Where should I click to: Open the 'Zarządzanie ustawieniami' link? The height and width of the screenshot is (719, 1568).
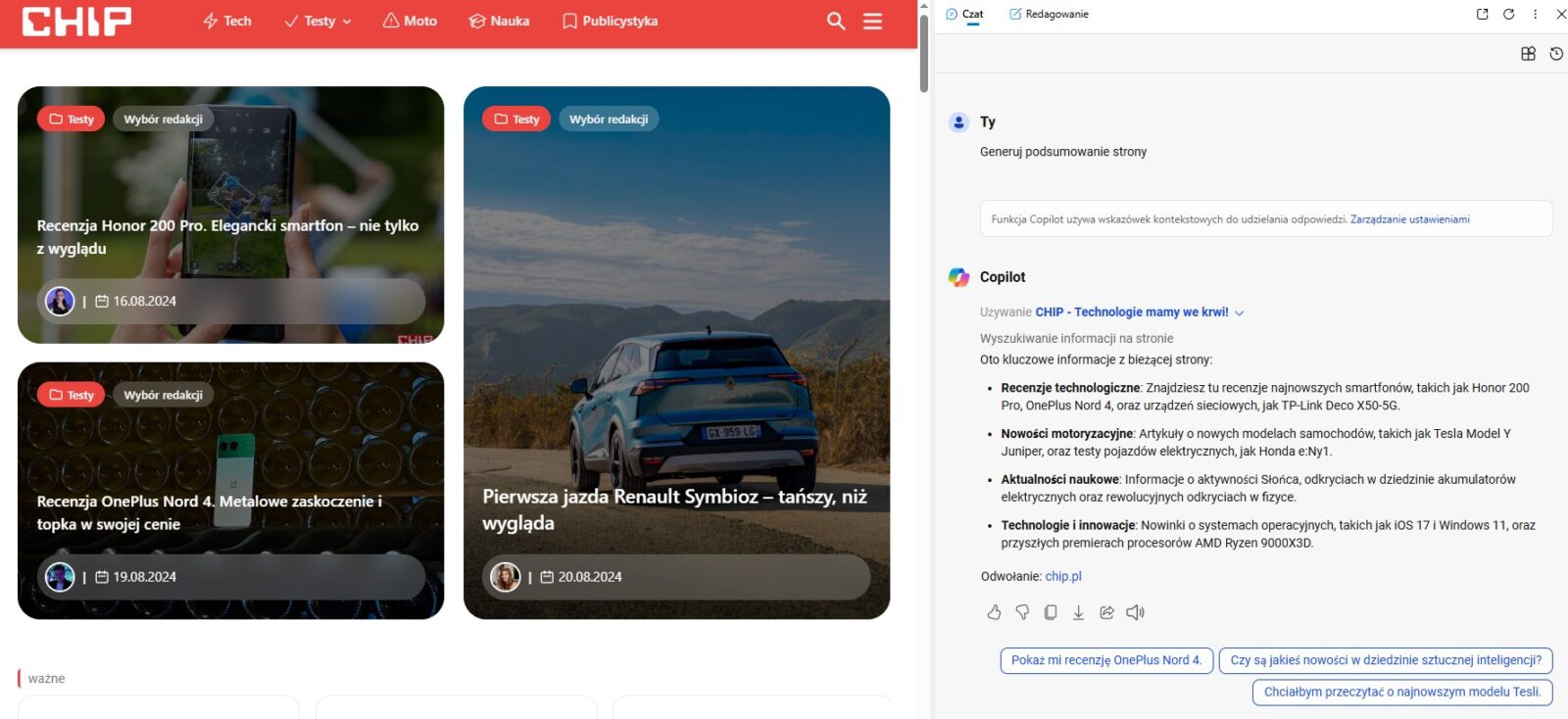tap(1409, 219)
